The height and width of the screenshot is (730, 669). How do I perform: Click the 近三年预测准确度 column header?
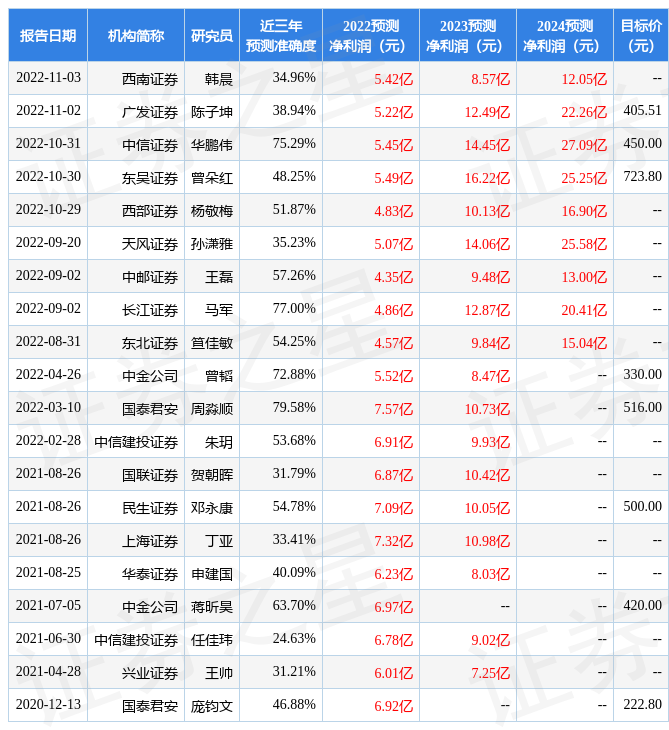click(x=281, y=35)
